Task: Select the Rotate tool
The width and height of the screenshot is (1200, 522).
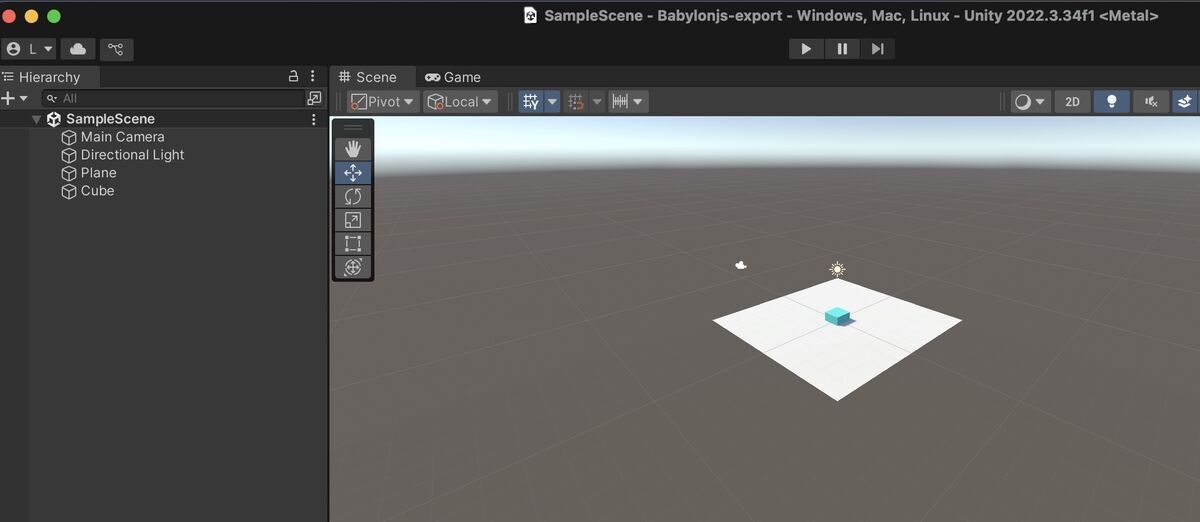Action: tap(353, 196)
